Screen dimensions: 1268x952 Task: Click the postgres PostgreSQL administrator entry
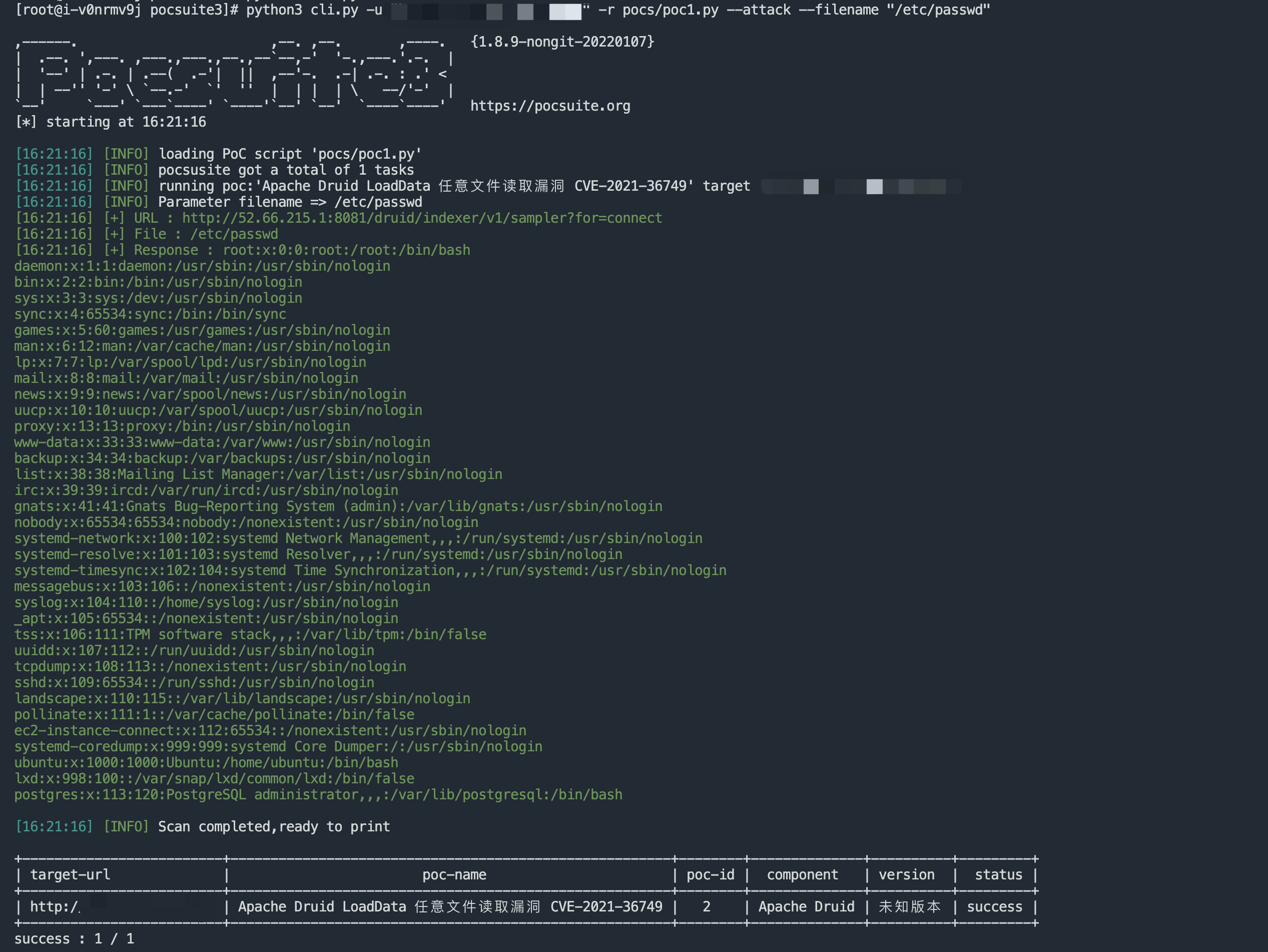pos(318,795)
